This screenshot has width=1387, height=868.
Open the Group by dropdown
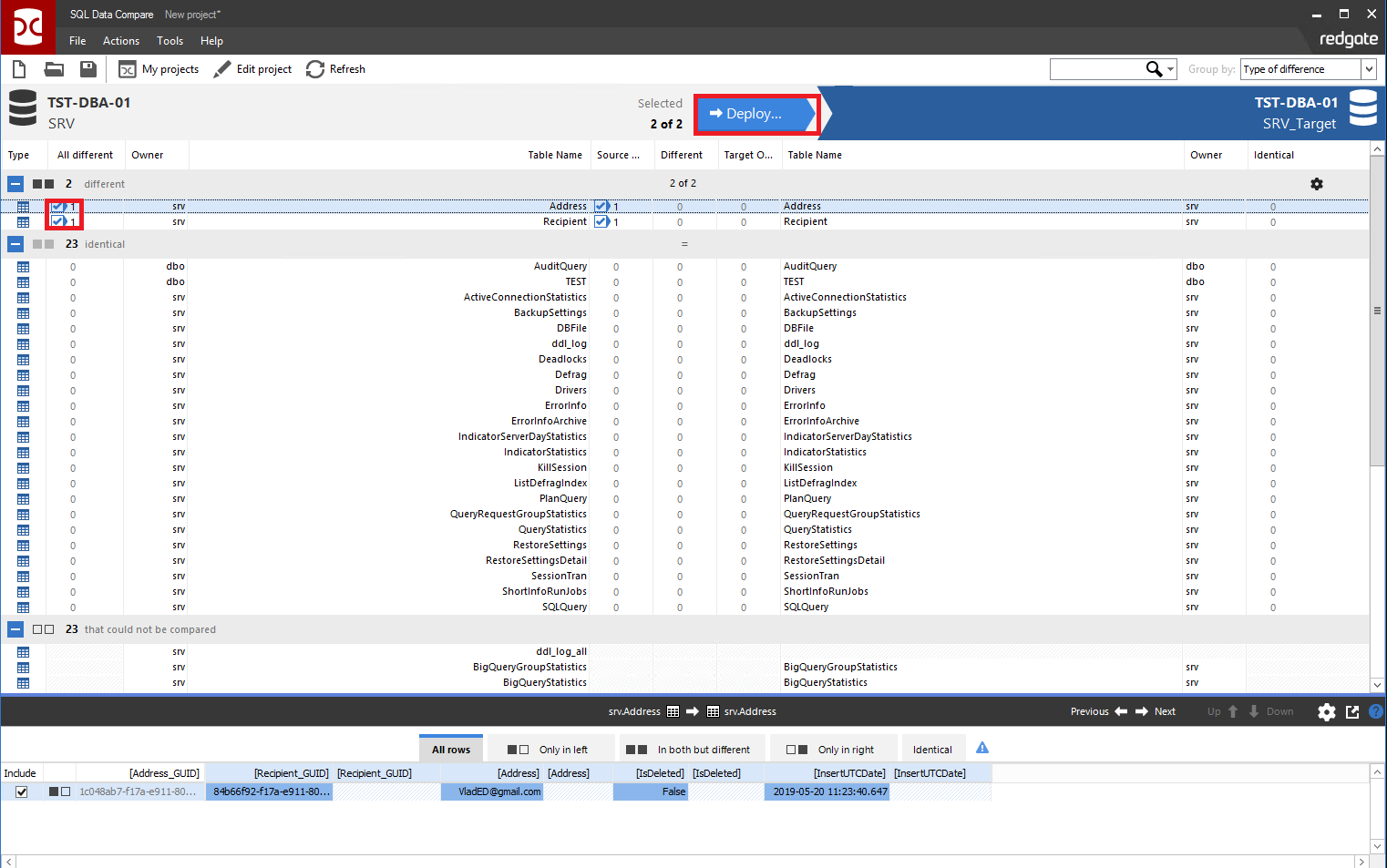[x=1308, y=69]
